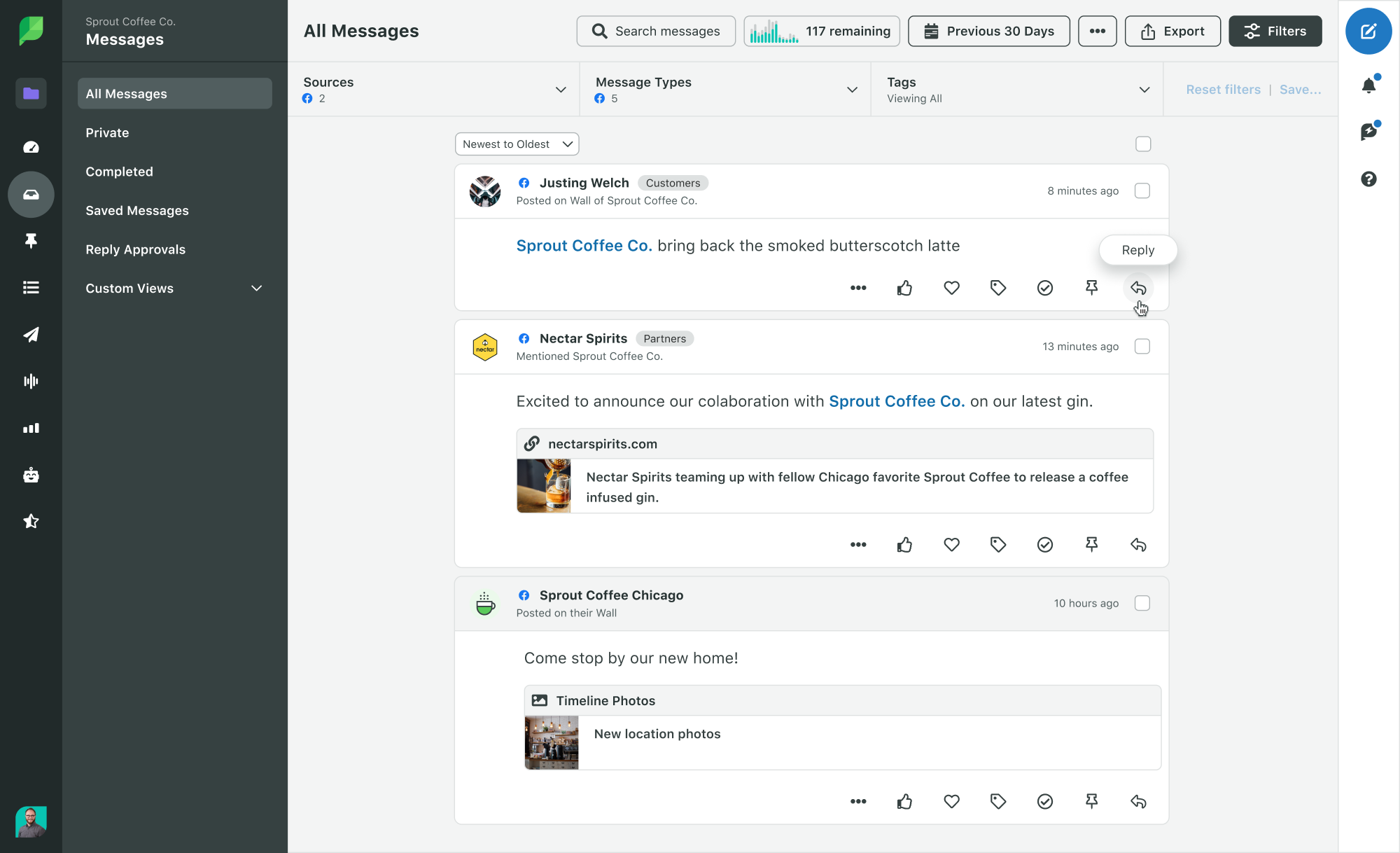The width and height of the screenshot is (1400, 853).
Task: Expand the Message Types filter dropdown
Action: pyautogui.click(x=855, y=89)
